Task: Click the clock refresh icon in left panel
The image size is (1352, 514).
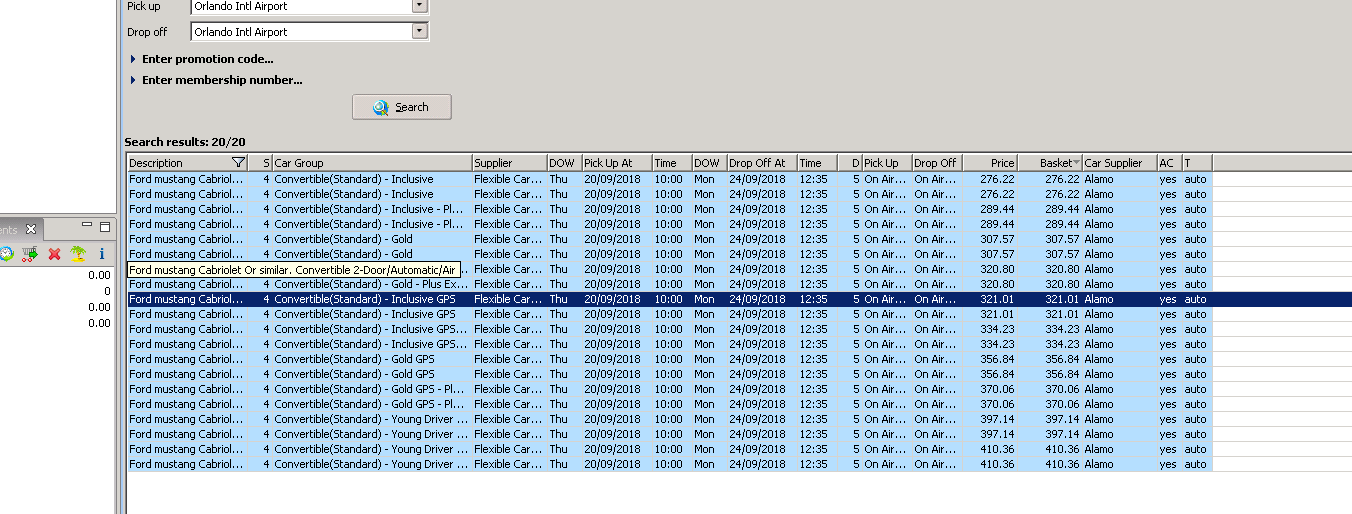Action: tap(5, 254)
